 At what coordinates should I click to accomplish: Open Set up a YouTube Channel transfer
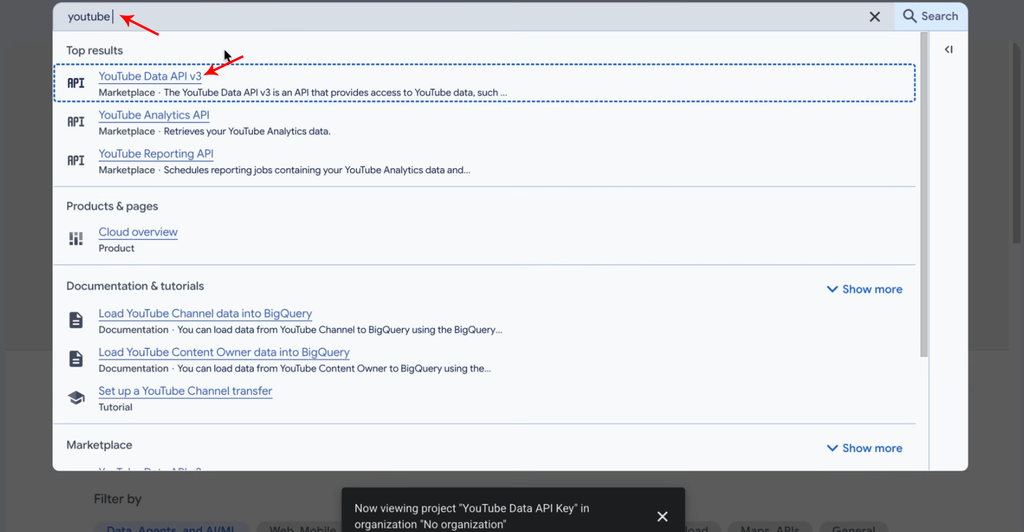pos(185,391)
